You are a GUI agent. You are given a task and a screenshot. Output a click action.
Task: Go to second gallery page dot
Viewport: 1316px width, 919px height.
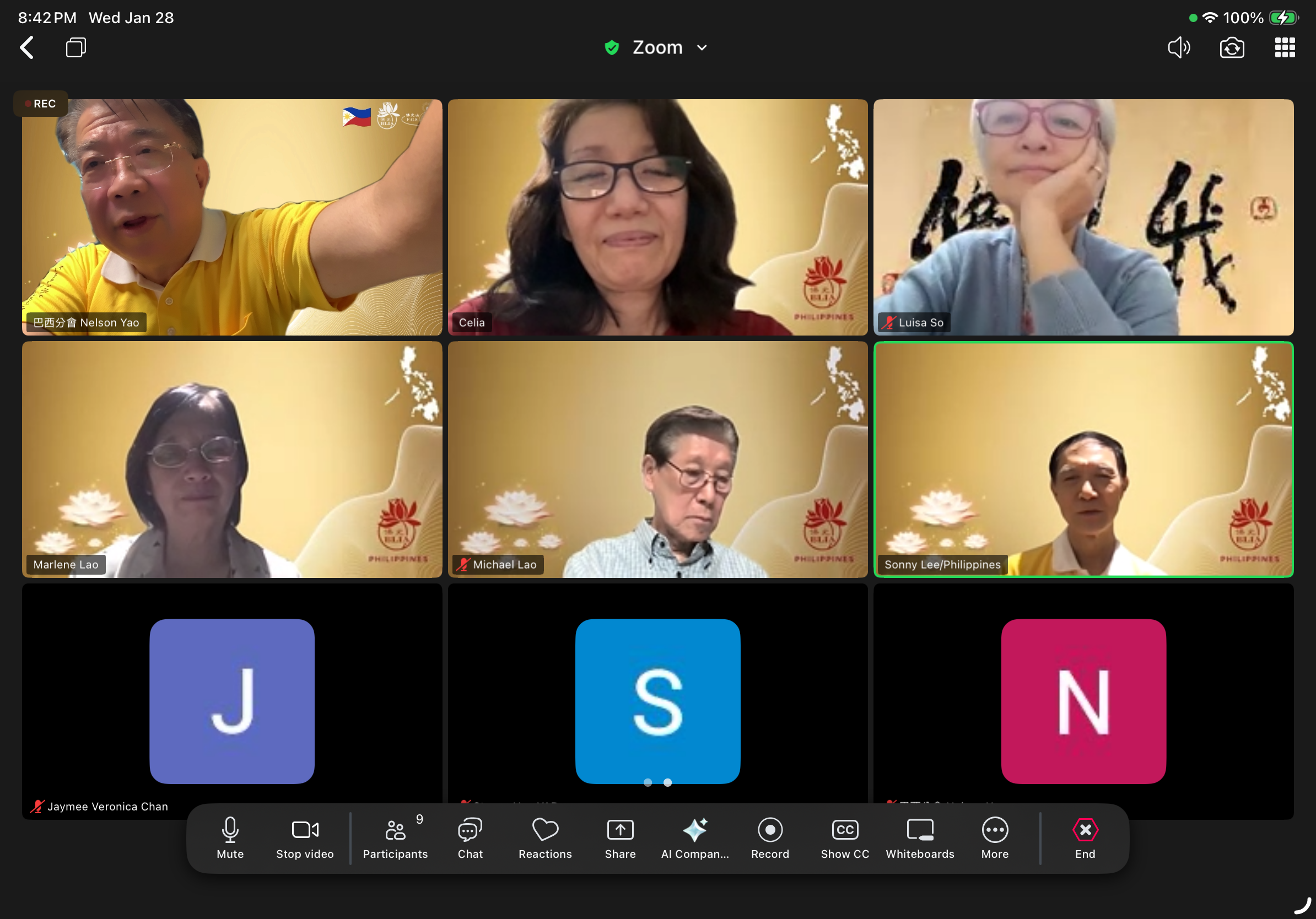[668, 782]
